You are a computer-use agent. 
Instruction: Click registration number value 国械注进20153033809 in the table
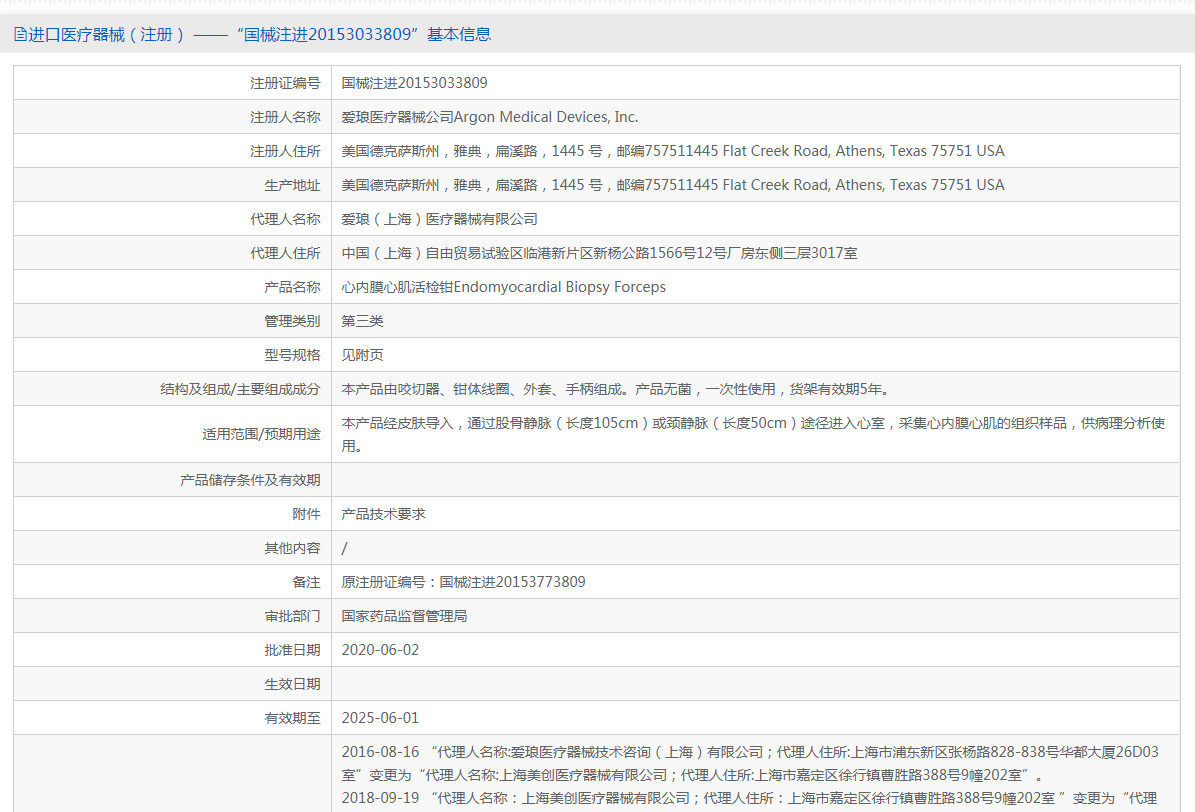point(415,83)
